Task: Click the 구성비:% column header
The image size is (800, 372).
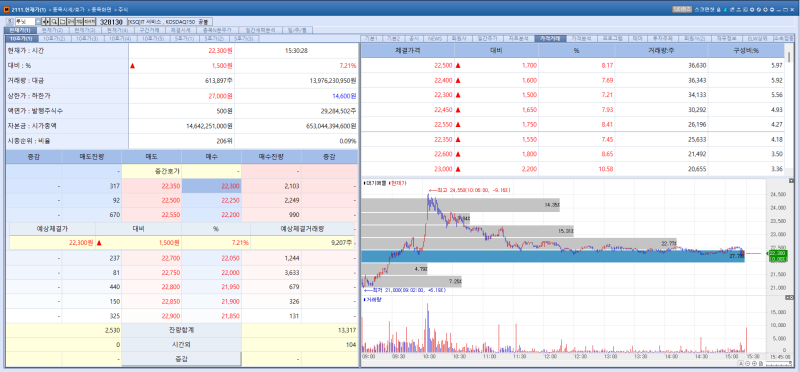Action: pyautogui.click(x=746, y=51)
